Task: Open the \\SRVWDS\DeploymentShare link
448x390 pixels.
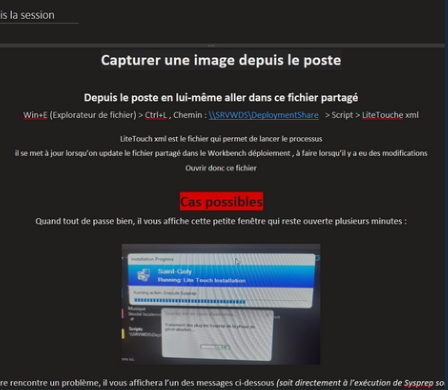Action: [x=263, y=115]
